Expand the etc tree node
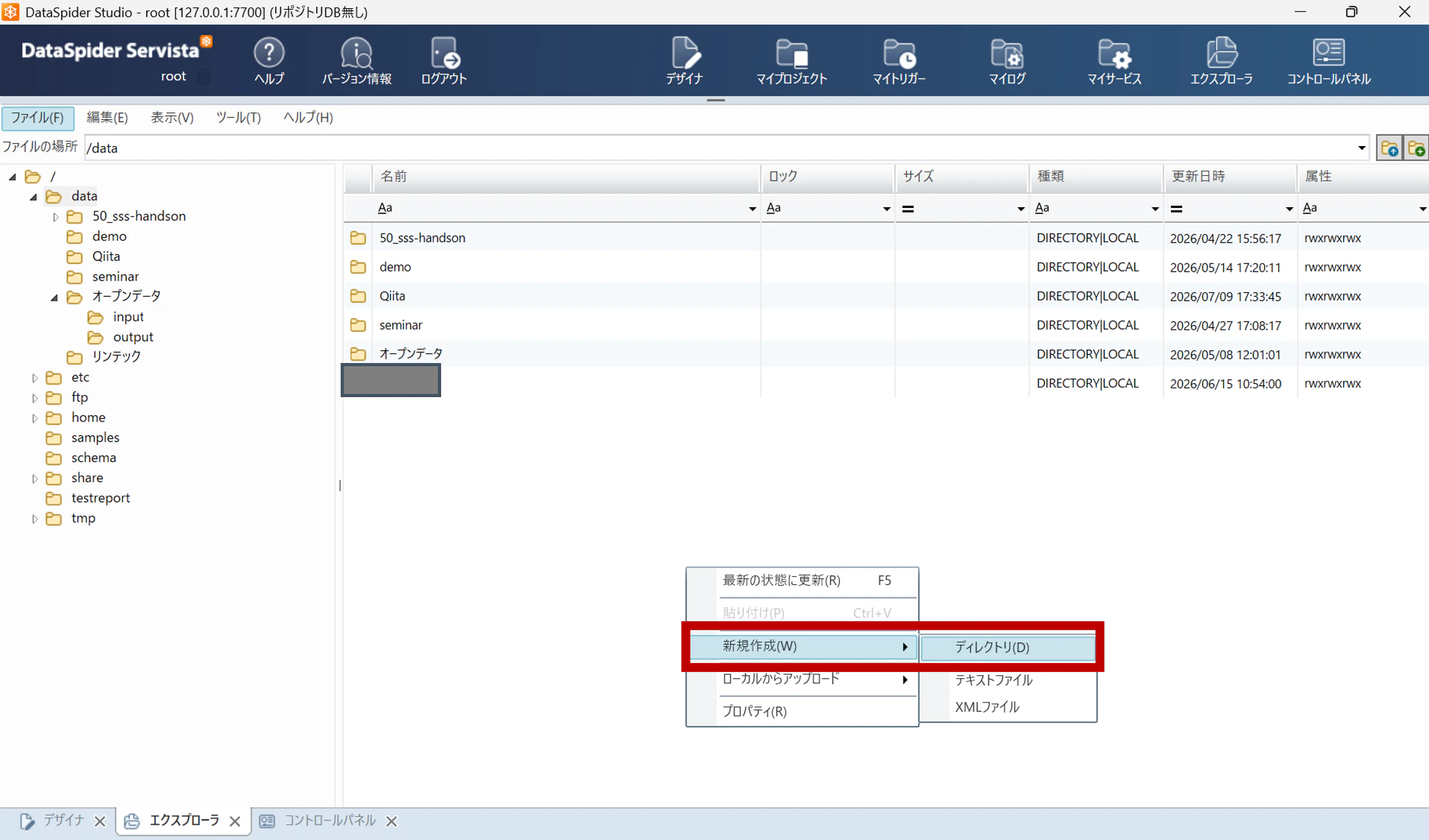 click(35, 378)
